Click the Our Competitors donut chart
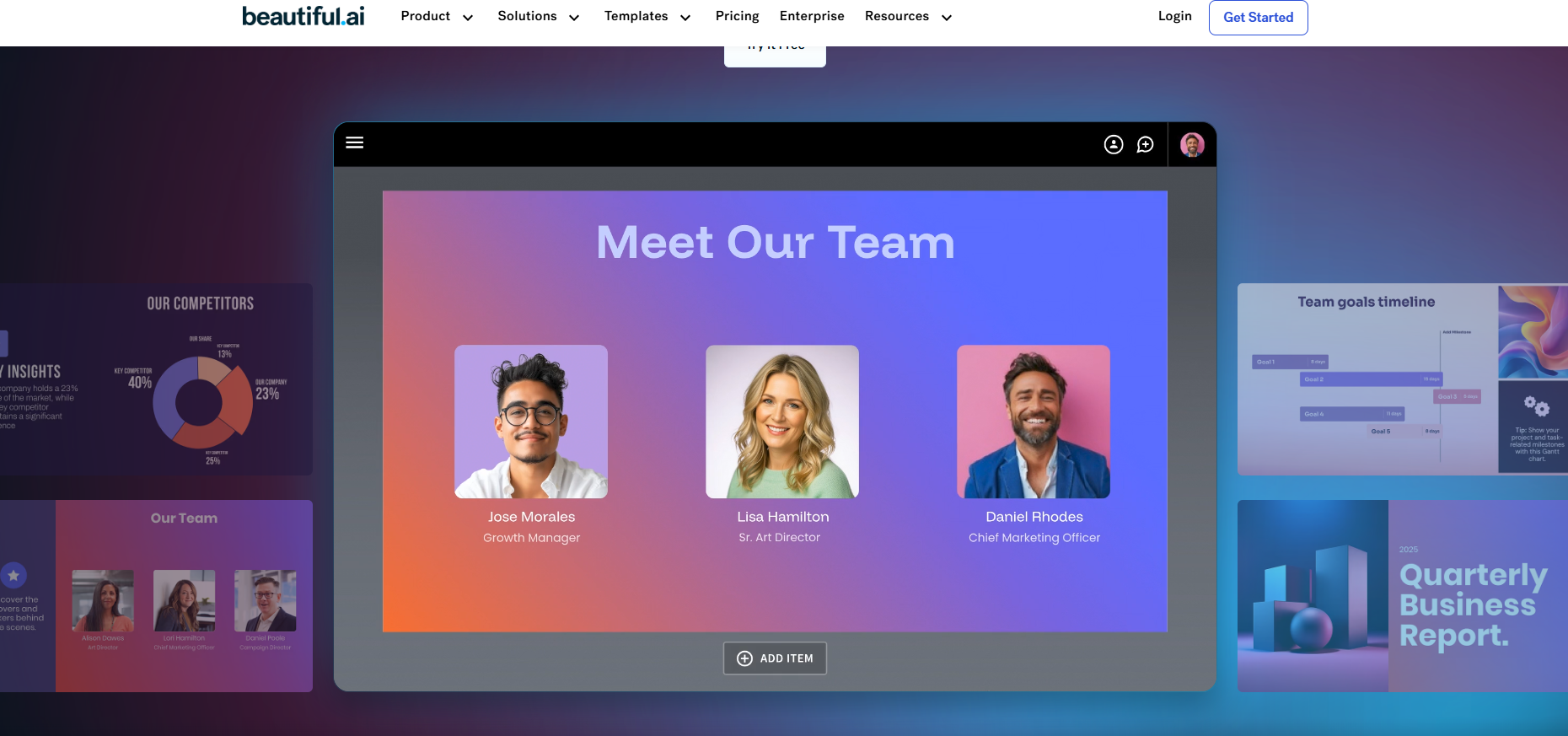This screenshot has height=736, width=1568. click(202, 402)
